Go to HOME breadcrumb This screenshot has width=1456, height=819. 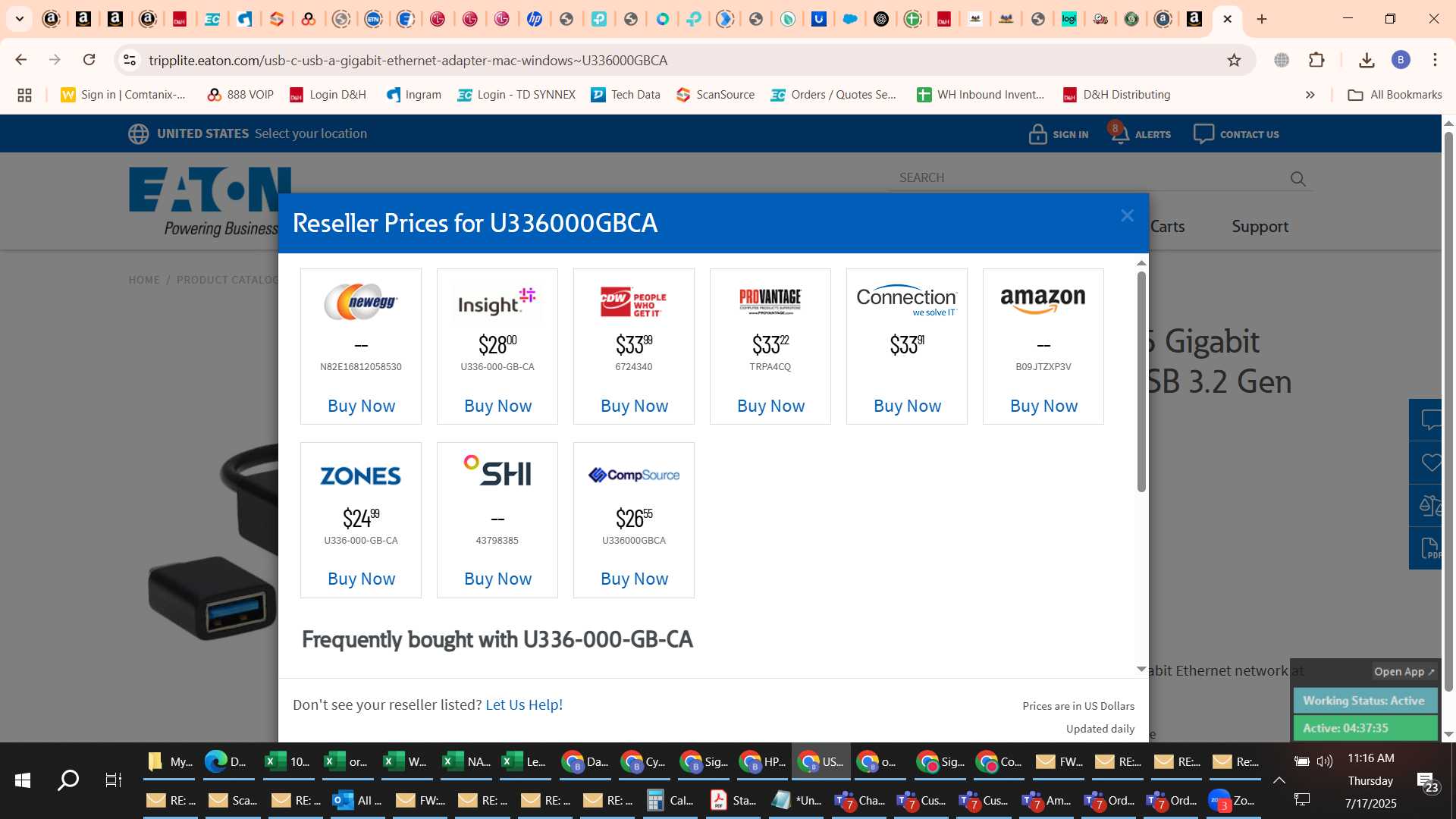(x=144, y=280)
